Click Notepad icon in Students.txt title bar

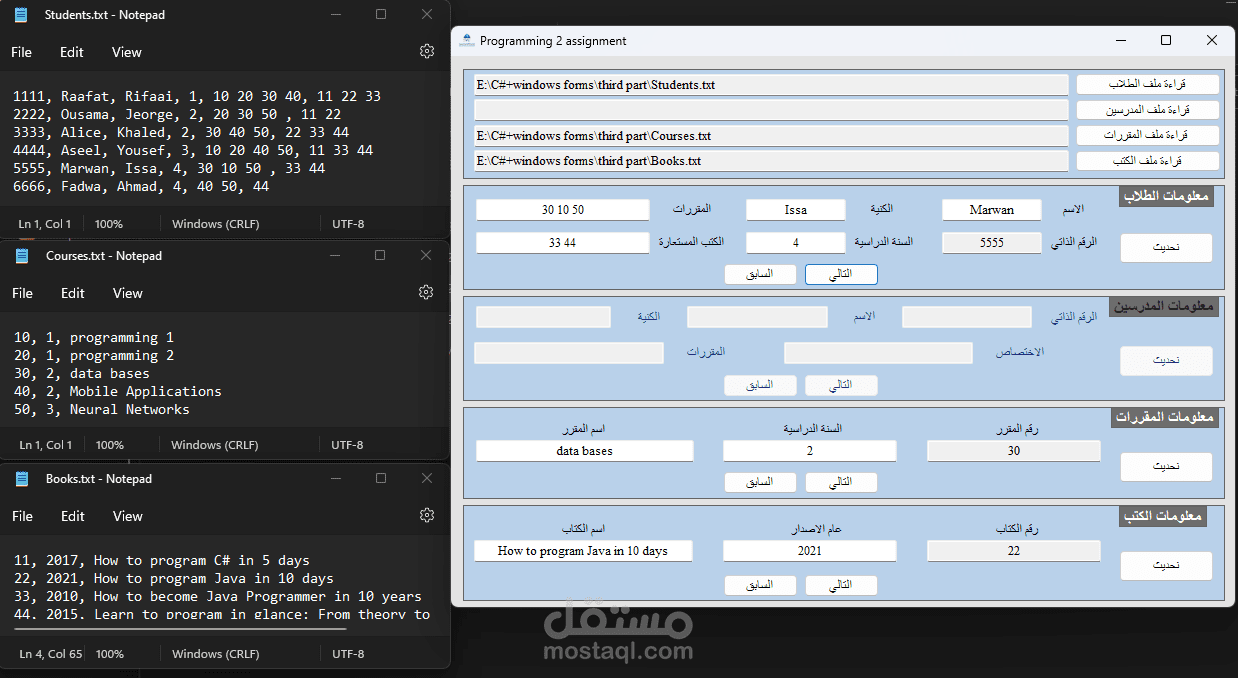(21, 15)
